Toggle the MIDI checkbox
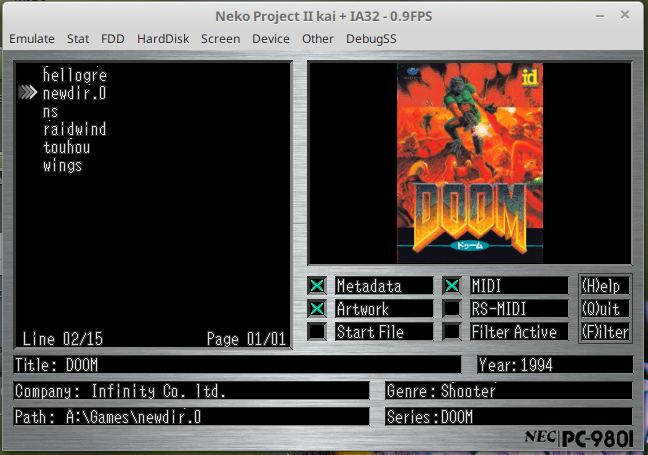Screen dimensions: 648x455 [452, 286]
